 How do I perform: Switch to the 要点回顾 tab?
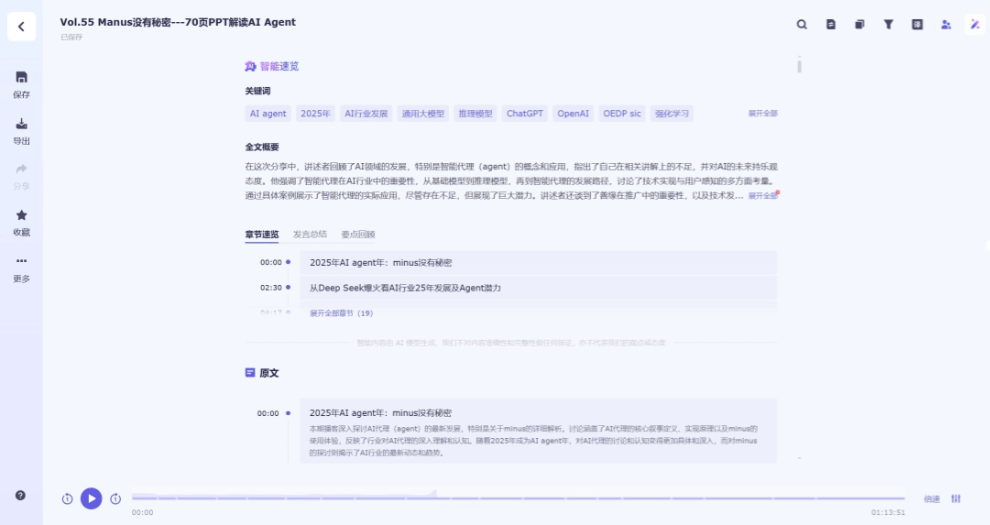click(x=358, y=234)
